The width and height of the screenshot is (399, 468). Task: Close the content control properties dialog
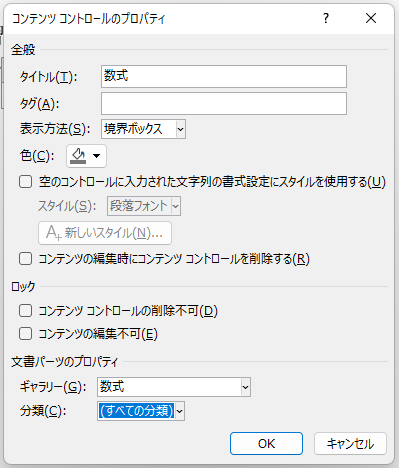coord(371,18)
